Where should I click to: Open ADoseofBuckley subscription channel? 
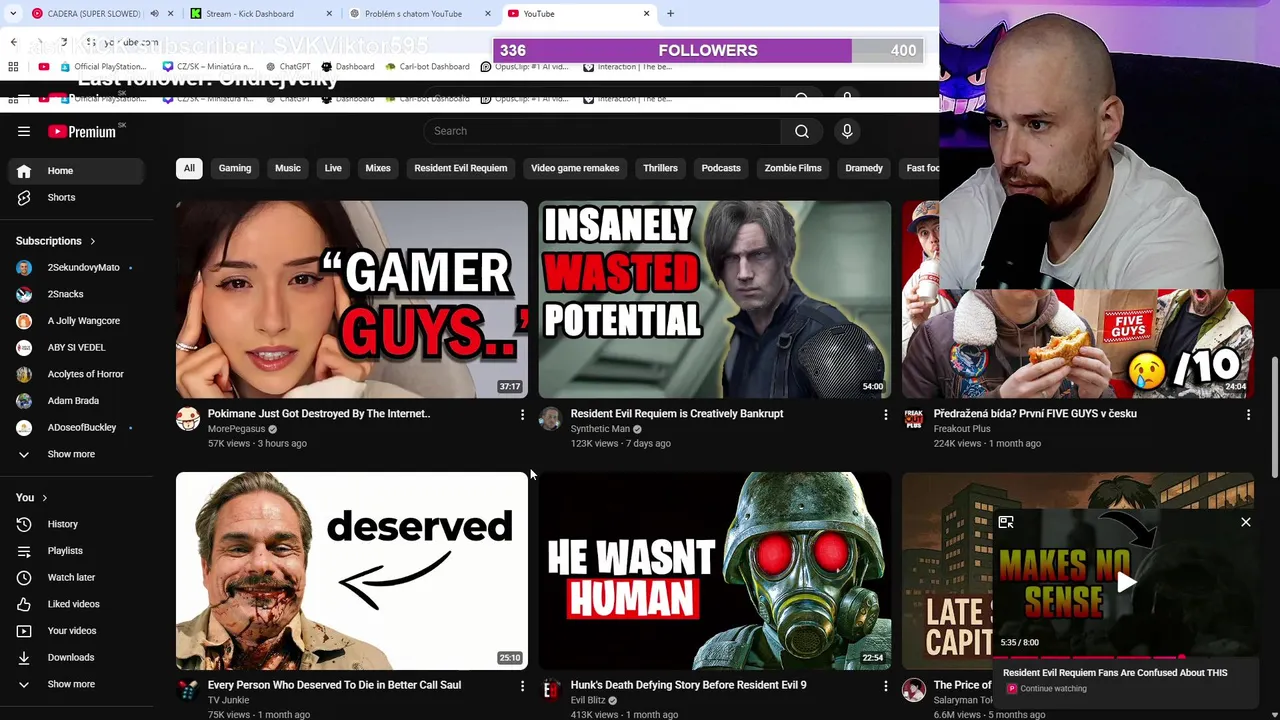76,428
